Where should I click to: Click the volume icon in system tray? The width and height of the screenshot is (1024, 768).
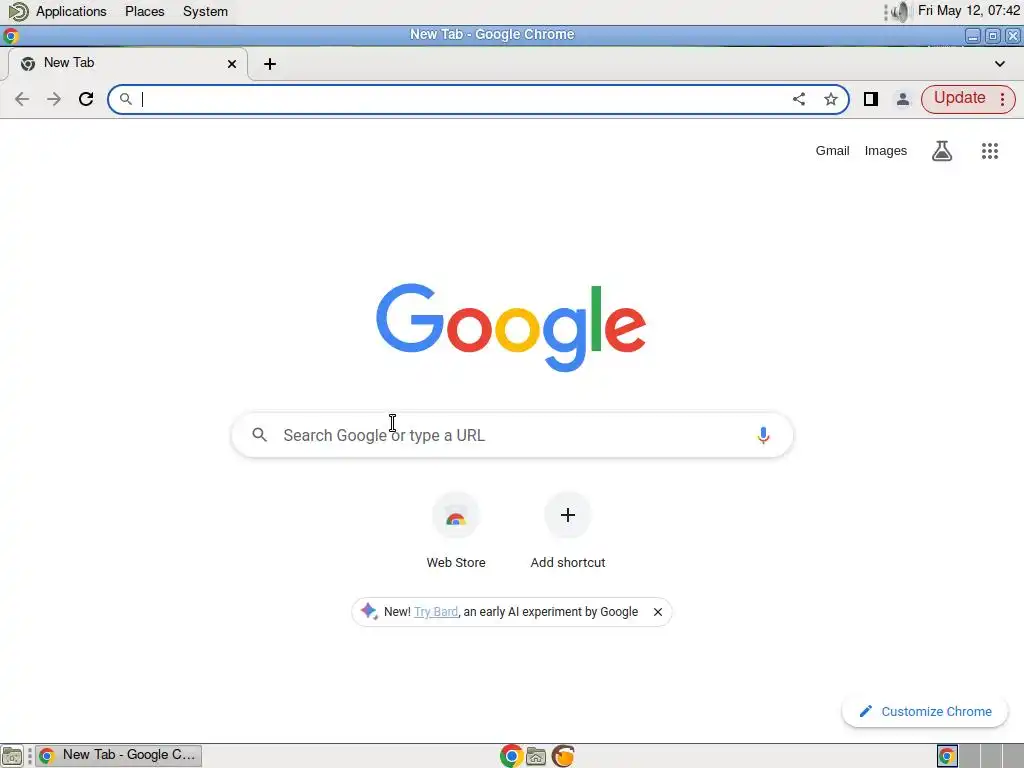[900, 11]
